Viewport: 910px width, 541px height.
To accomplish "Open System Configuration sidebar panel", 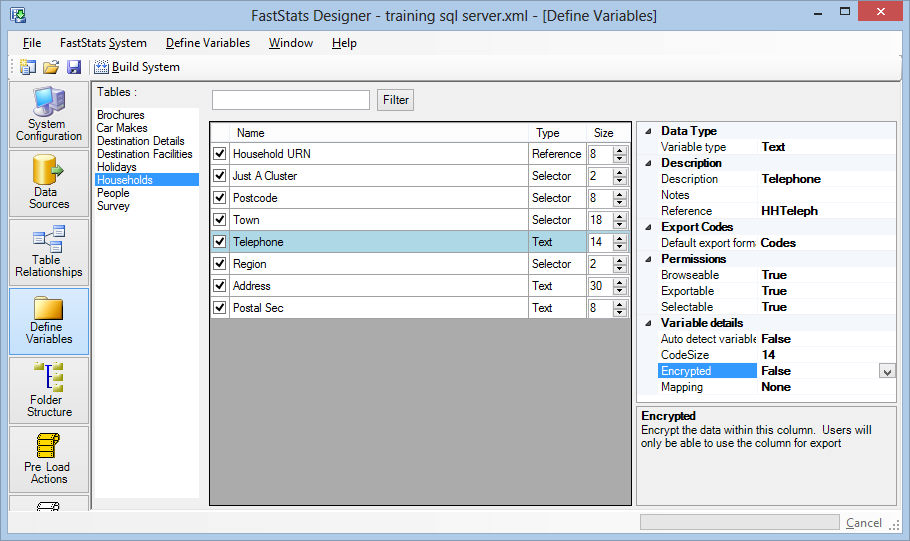I will tap(49, 114).
